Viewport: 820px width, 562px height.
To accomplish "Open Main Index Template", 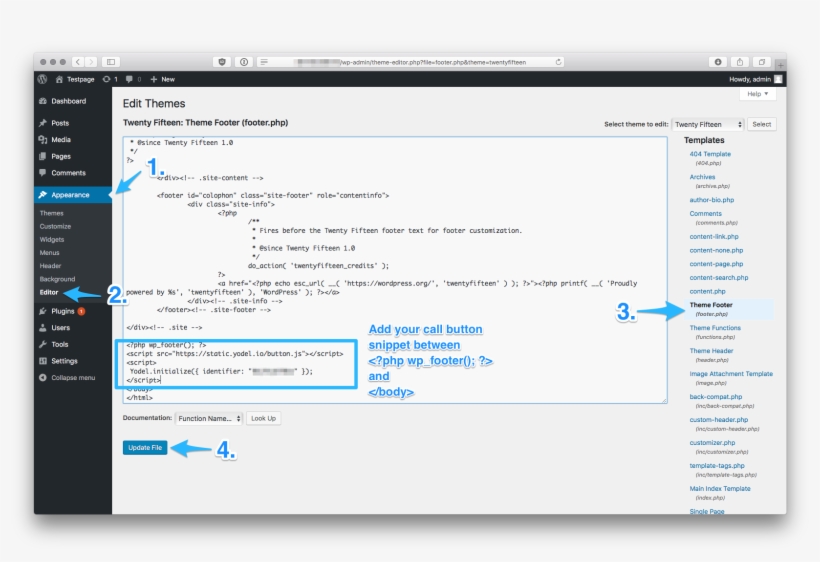I will [x=720, y=489].
